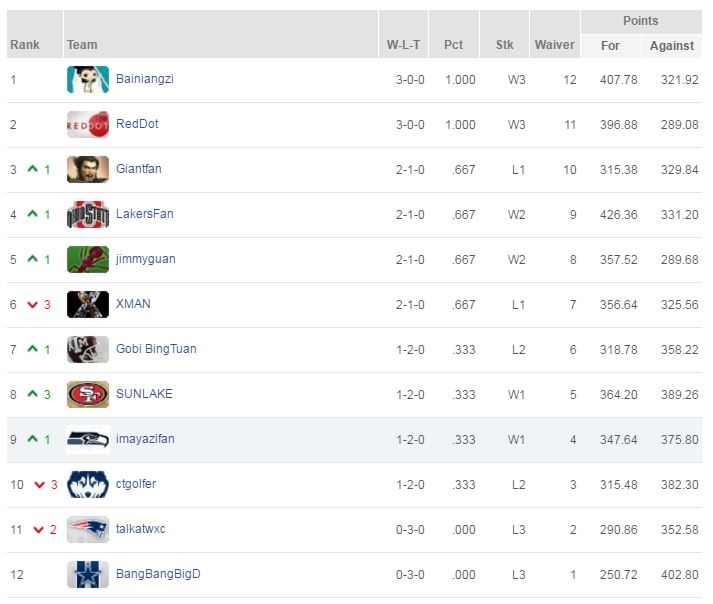This screenshot has height=604, width=713.
Task: Open Giantfan's team avatar image
Action: (87, 170)
